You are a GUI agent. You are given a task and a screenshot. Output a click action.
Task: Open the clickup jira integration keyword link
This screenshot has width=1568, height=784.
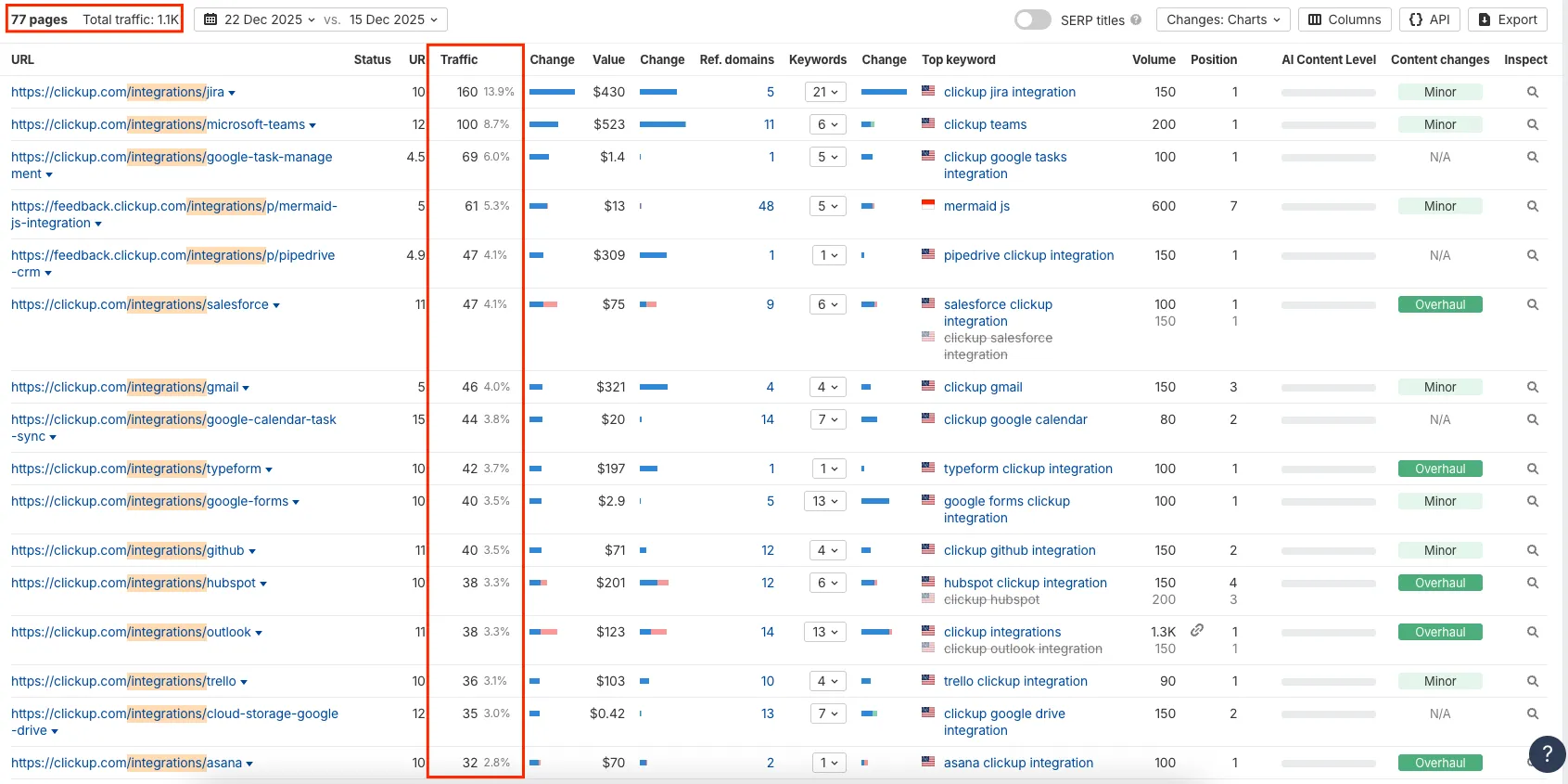[x=1009, y=92]
